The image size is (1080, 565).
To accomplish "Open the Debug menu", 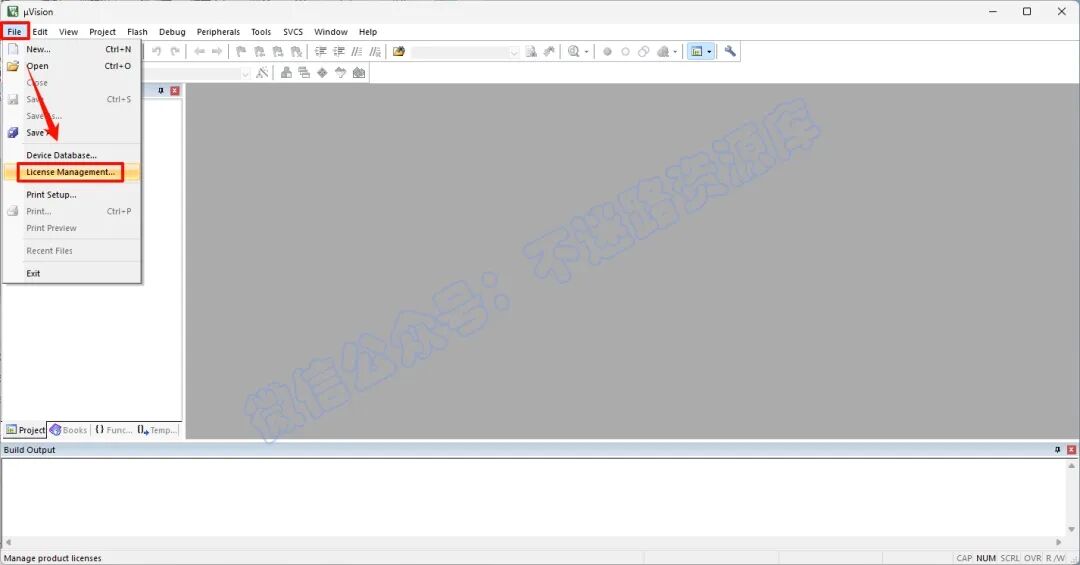I will point(172,32).
